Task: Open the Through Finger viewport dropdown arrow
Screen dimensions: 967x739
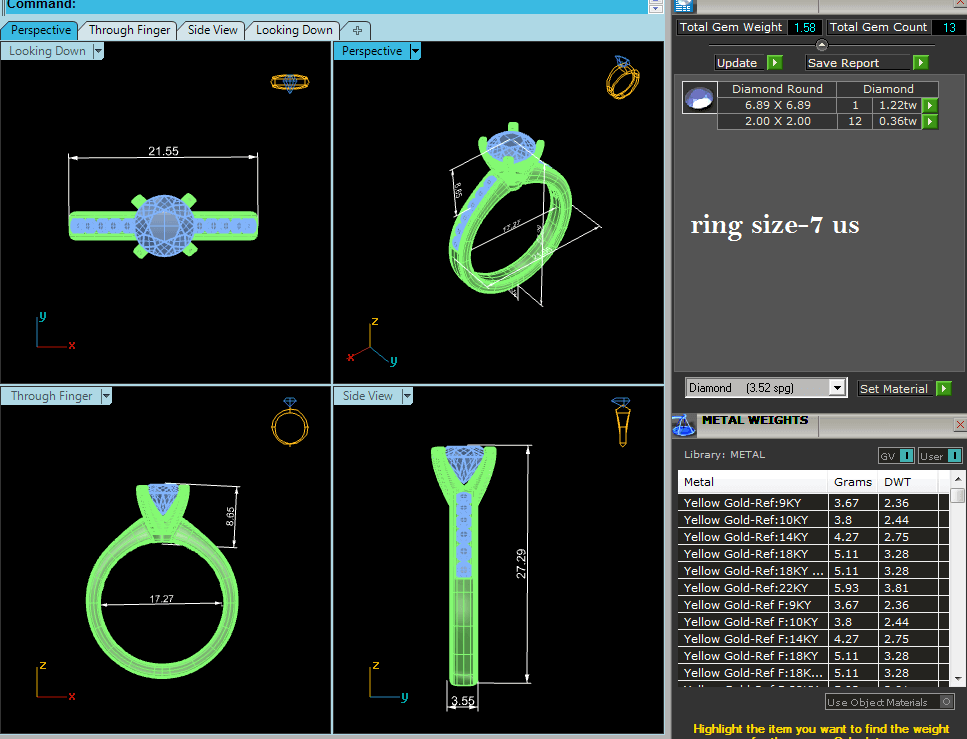Action: [x=106, y=396]
